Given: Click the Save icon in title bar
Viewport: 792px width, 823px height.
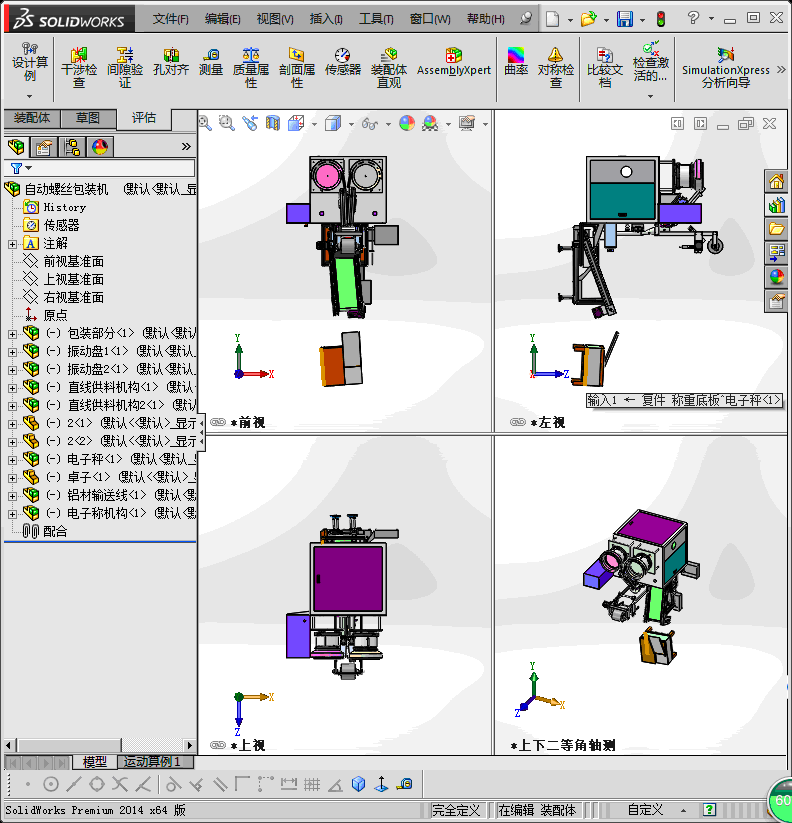Looking at the screenshot, I should click(x=625, y=19).
